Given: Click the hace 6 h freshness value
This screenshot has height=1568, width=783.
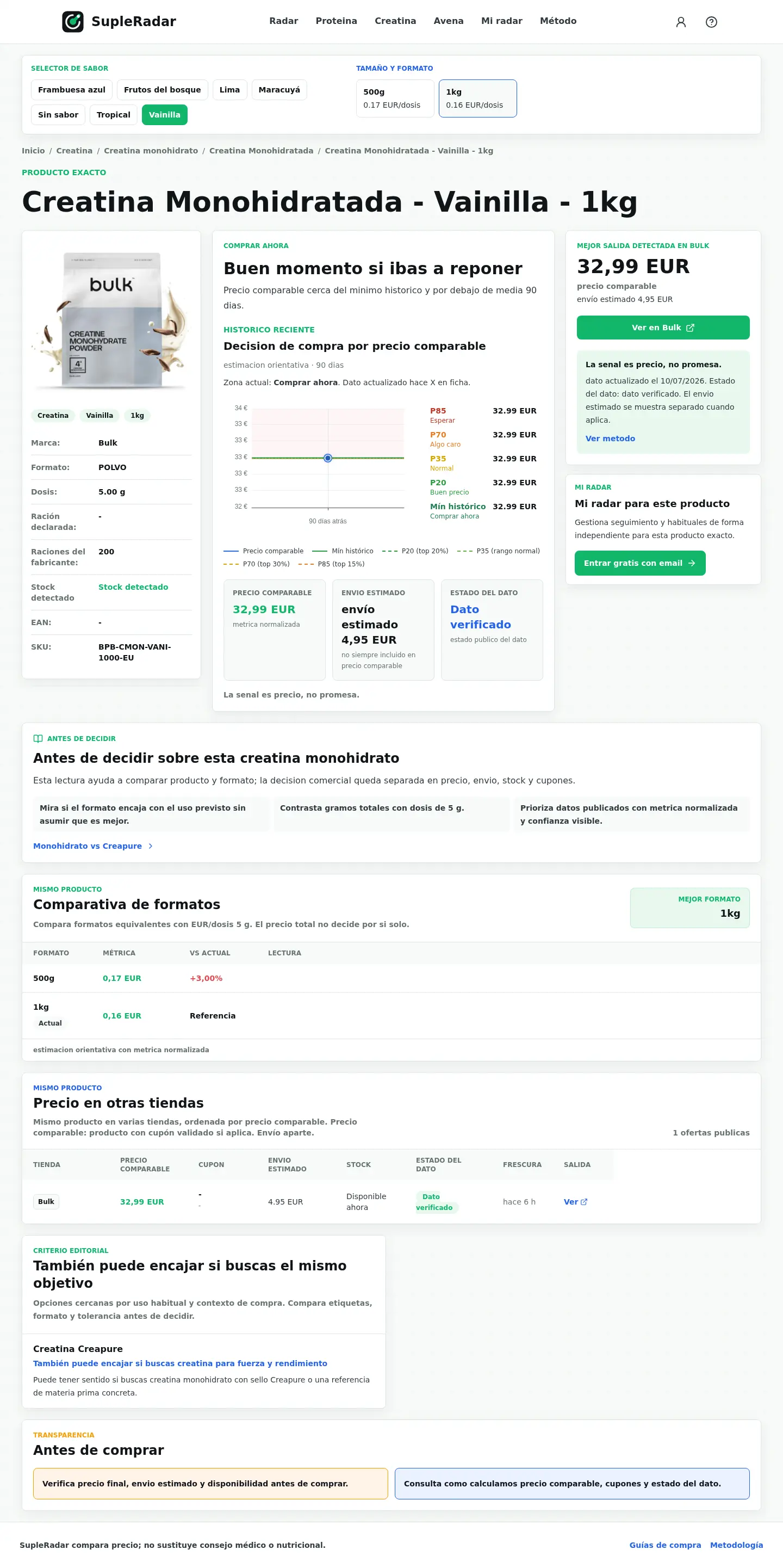Looking at the screenshot, I should [519, 1201].
